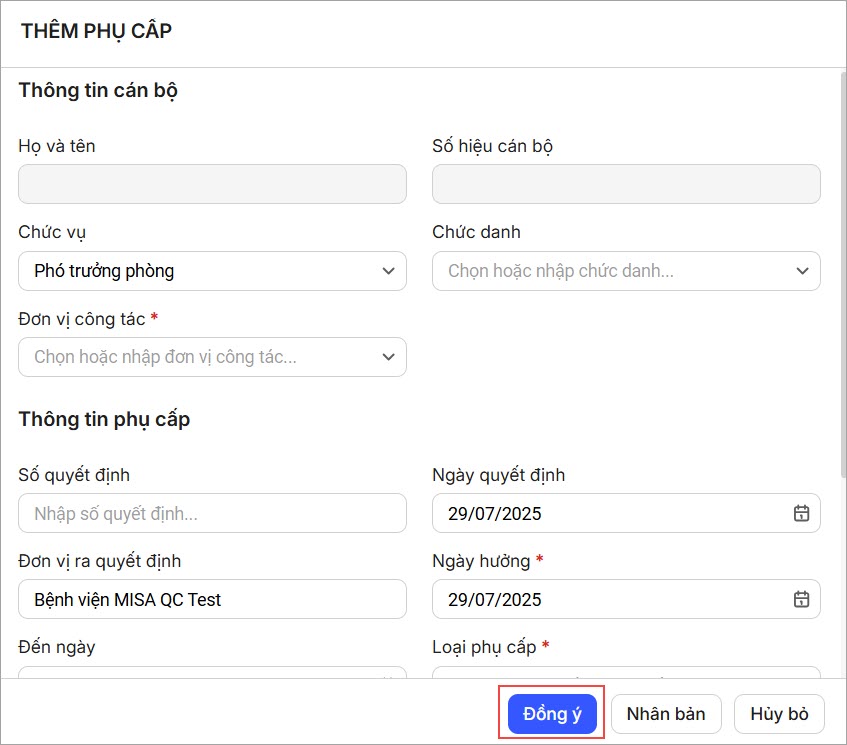Click into the Số quyết định input
The image size is (847, 745).
212,513
